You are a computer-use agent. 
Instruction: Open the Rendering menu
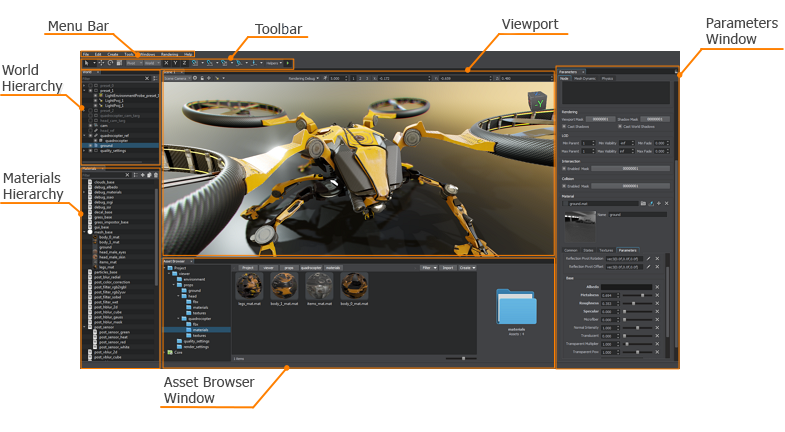(170, 54)
